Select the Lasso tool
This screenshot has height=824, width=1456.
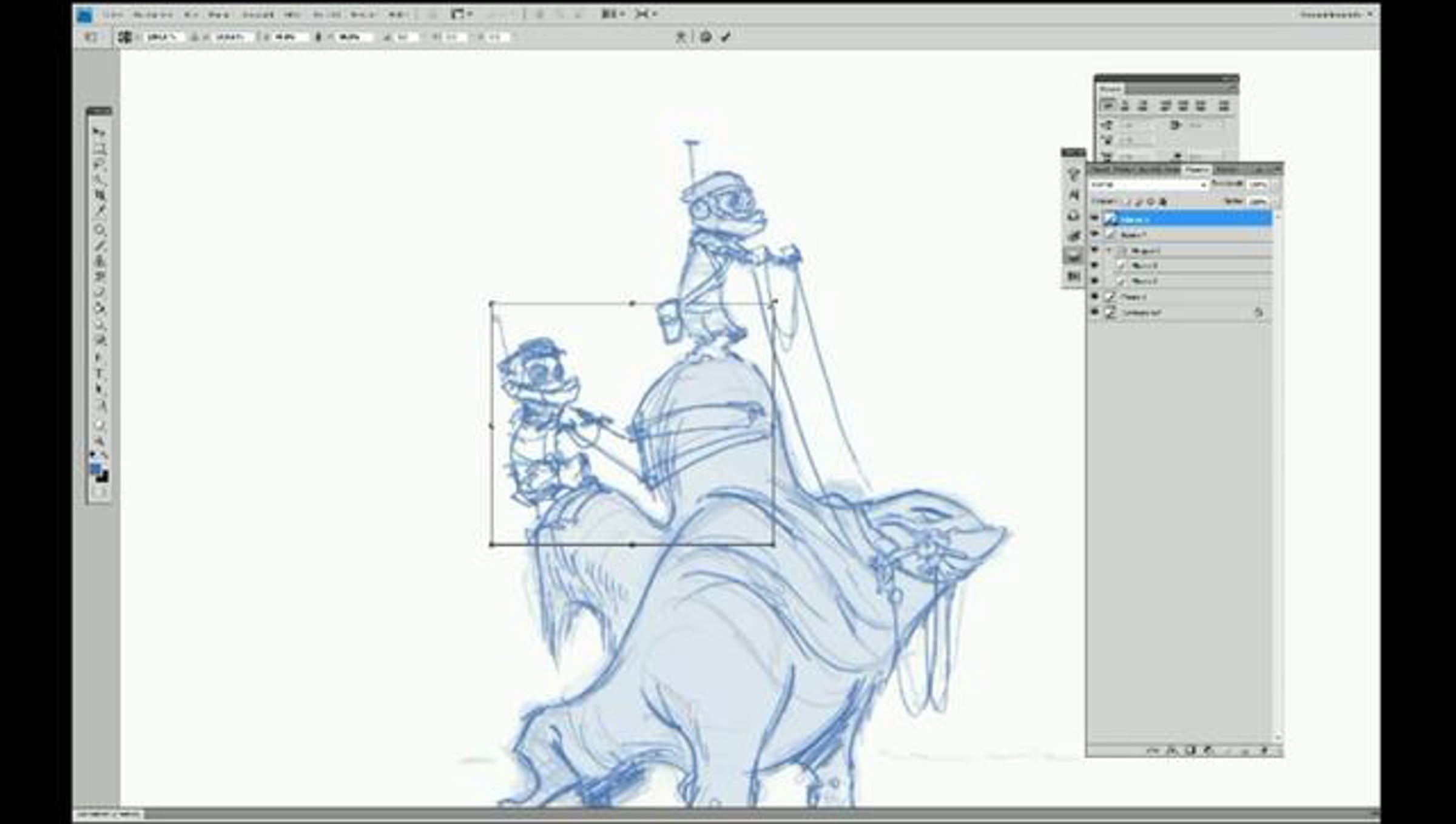99,164
